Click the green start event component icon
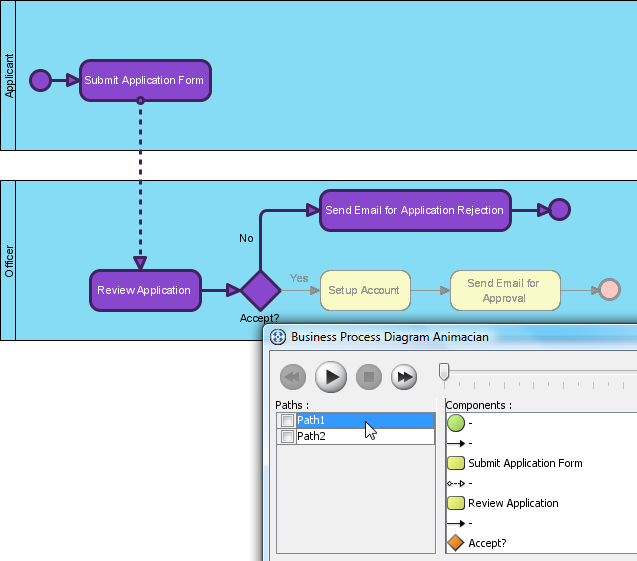637x561 pixels. point(456,423)
